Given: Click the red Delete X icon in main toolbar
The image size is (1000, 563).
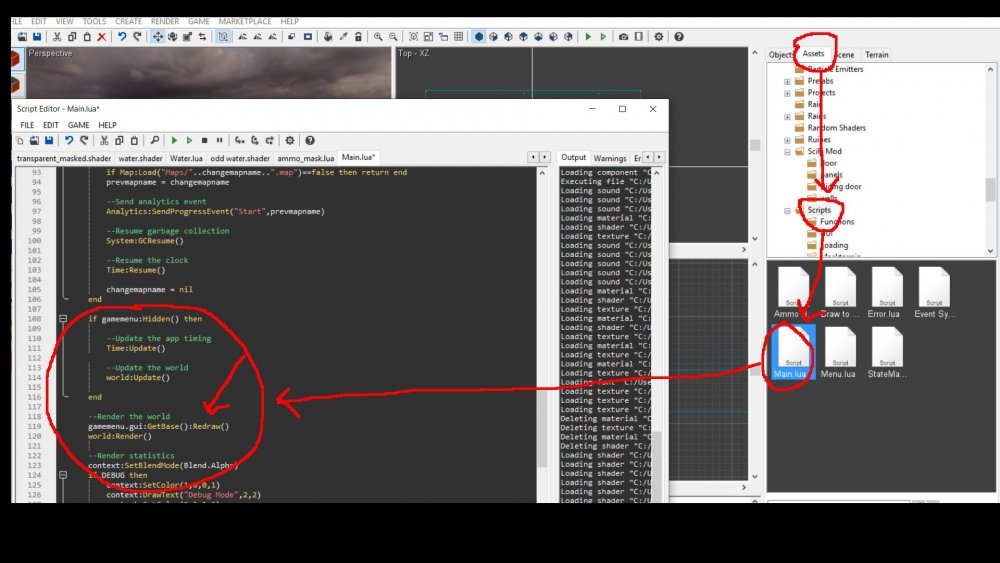Looking at the screenshot, I should [x=101, y=37].
